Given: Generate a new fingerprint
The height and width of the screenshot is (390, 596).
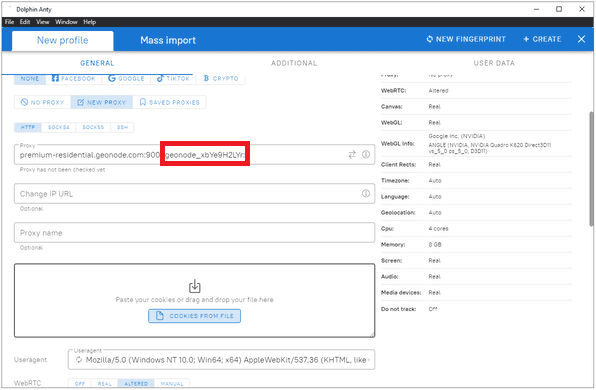Looking at the screenshot, I should tap(466, 39).
